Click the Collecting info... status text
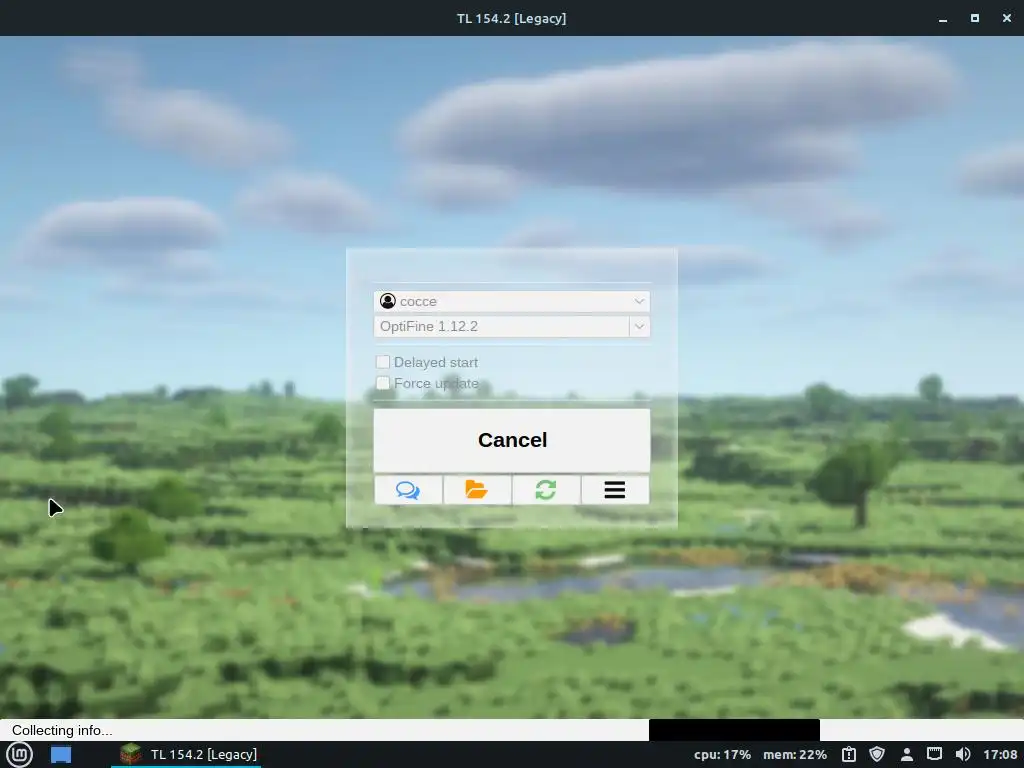The width and height of the screenshot is (1024, 768). pos(62,730)
